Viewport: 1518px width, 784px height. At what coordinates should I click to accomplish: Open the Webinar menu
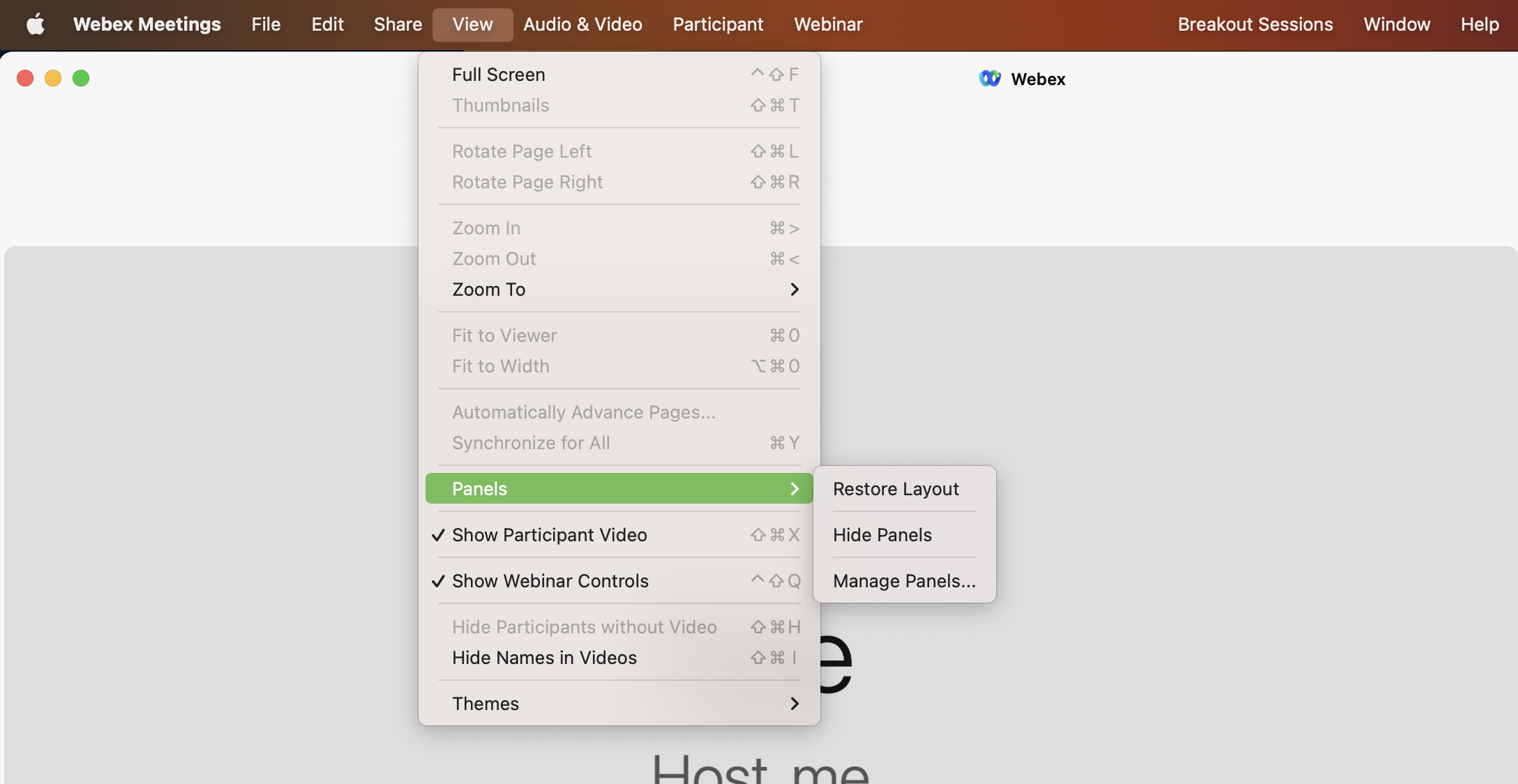(828, 24)
